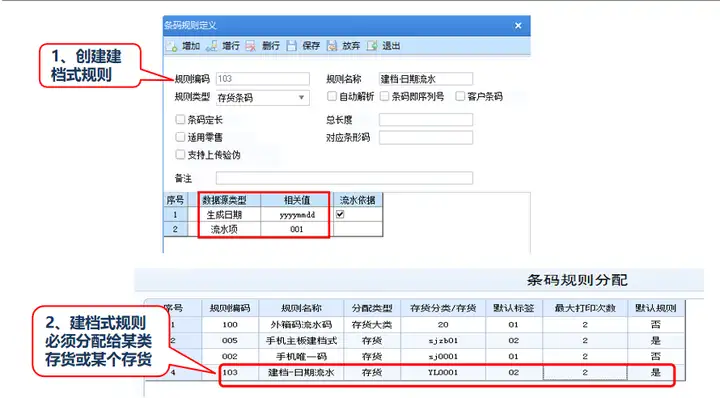Screen dimensions: 720x398
Task: Enable the 条码定长 checkbox
Action: coord(180,119)
